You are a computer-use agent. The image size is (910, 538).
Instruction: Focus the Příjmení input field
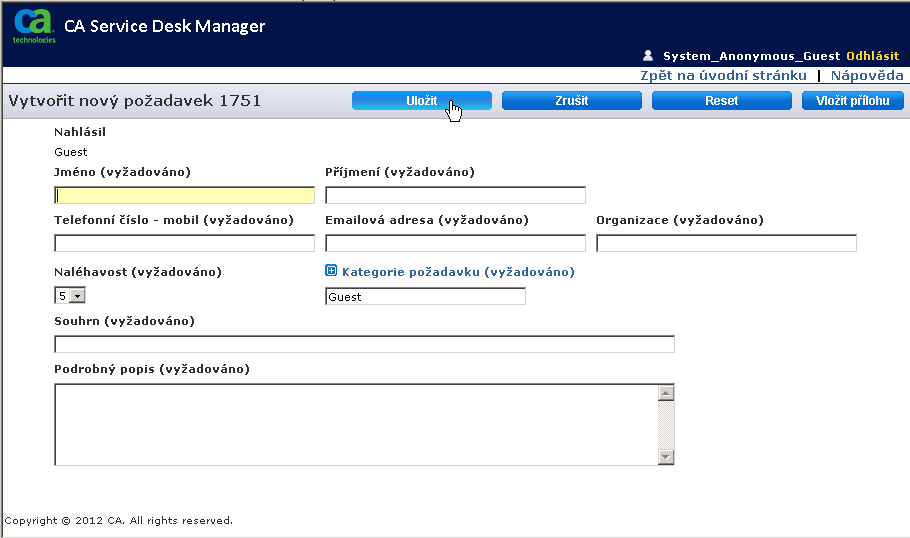[x=456, y=195]
